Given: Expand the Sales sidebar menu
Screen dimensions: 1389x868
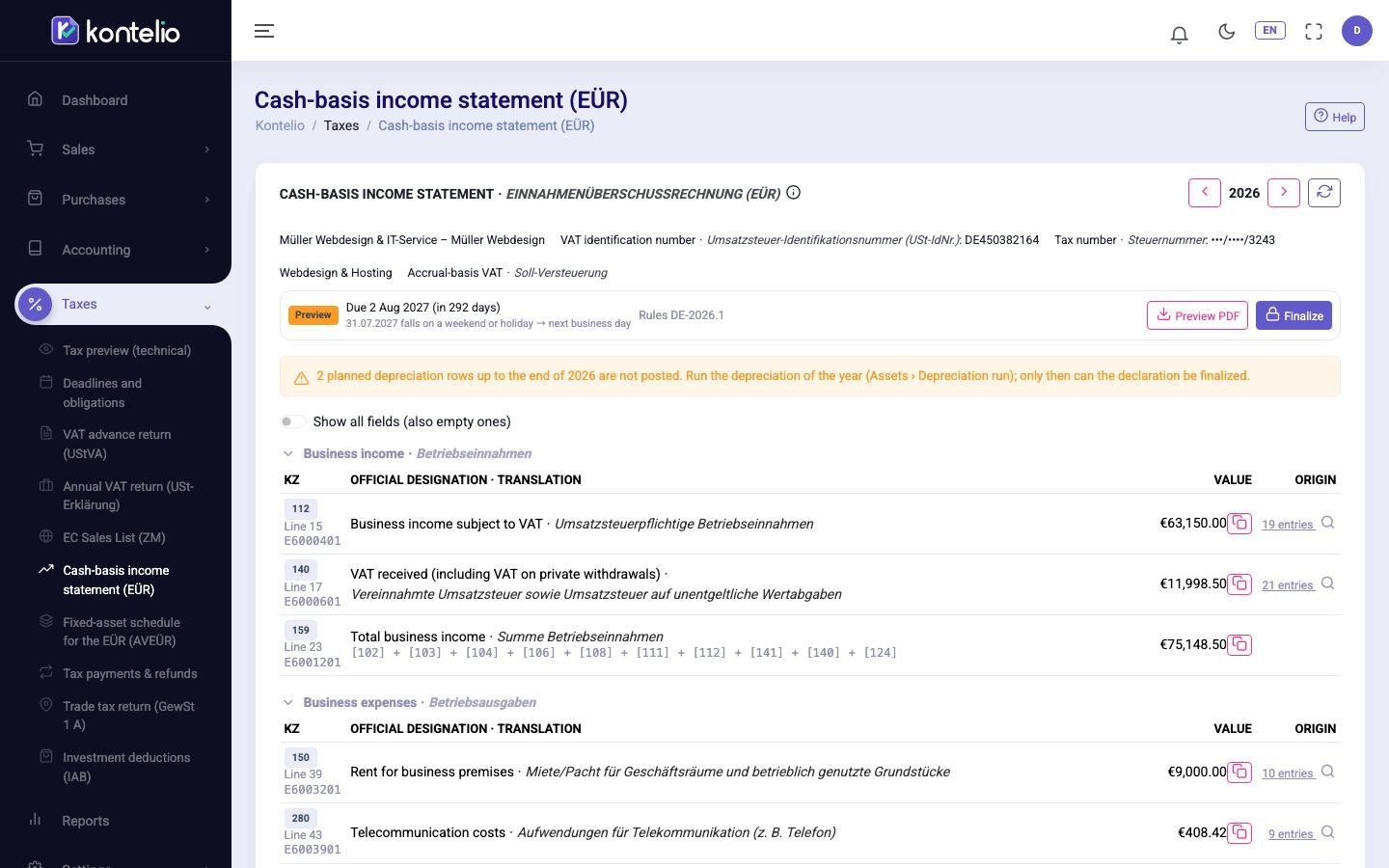Looking at the screenshot, I should click(x=116, y=149).
